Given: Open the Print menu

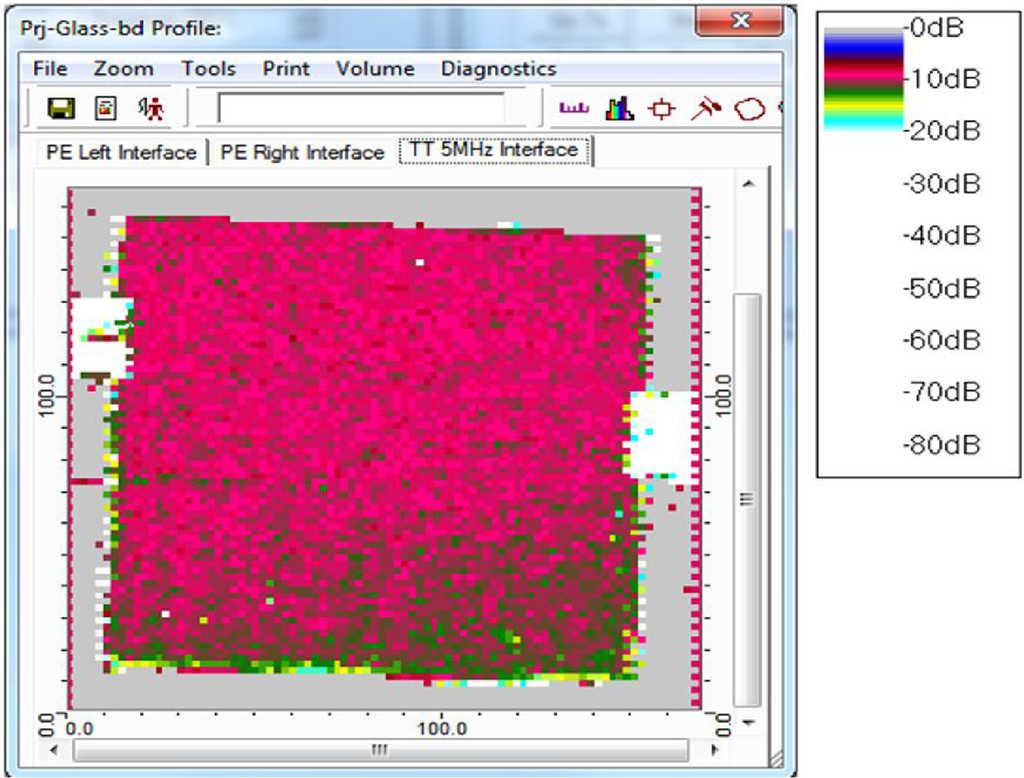Looking at the screenshot, I should click(x=286, y=69).
